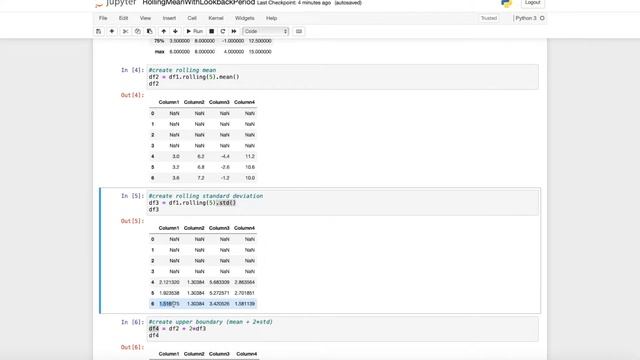
Task: Click into the In [6] upper boundary code cell
Action: tap(342, 329)
